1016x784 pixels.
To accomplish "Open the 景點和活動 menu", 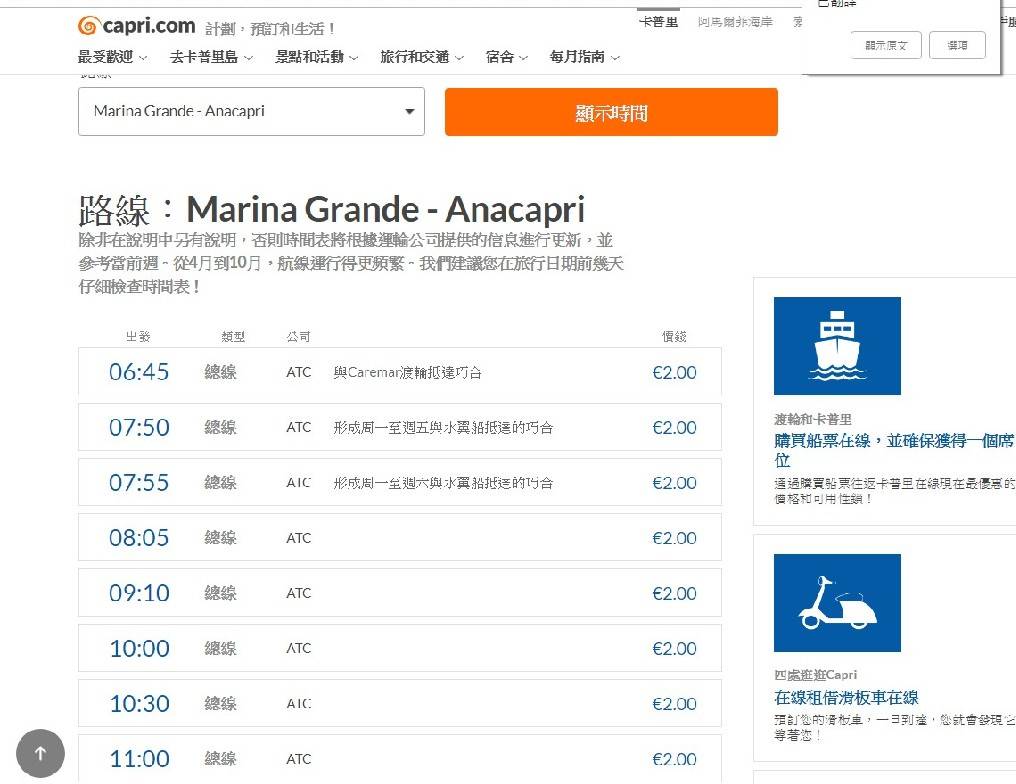I will tap(316, 57).
